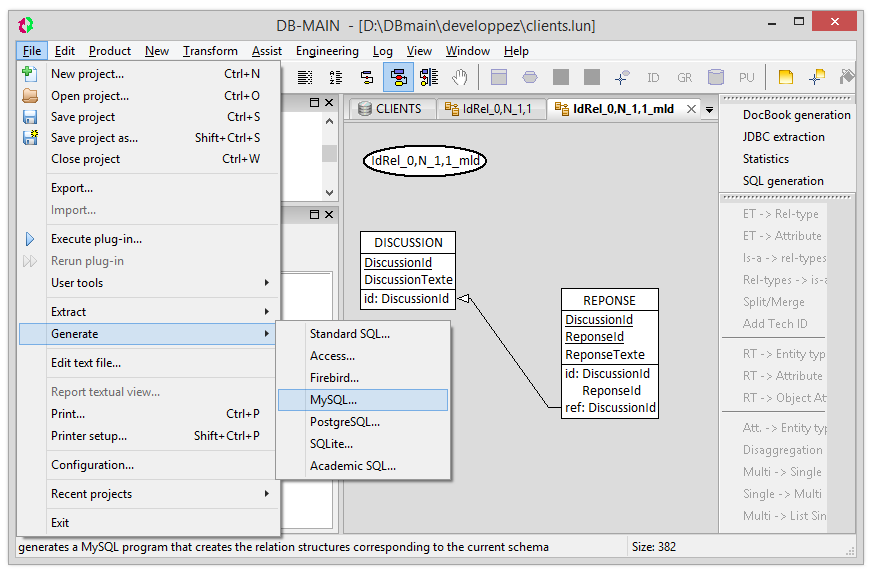Select MySQL... from Generate submenu
The image size is (875, 578).
coord(363,400)
